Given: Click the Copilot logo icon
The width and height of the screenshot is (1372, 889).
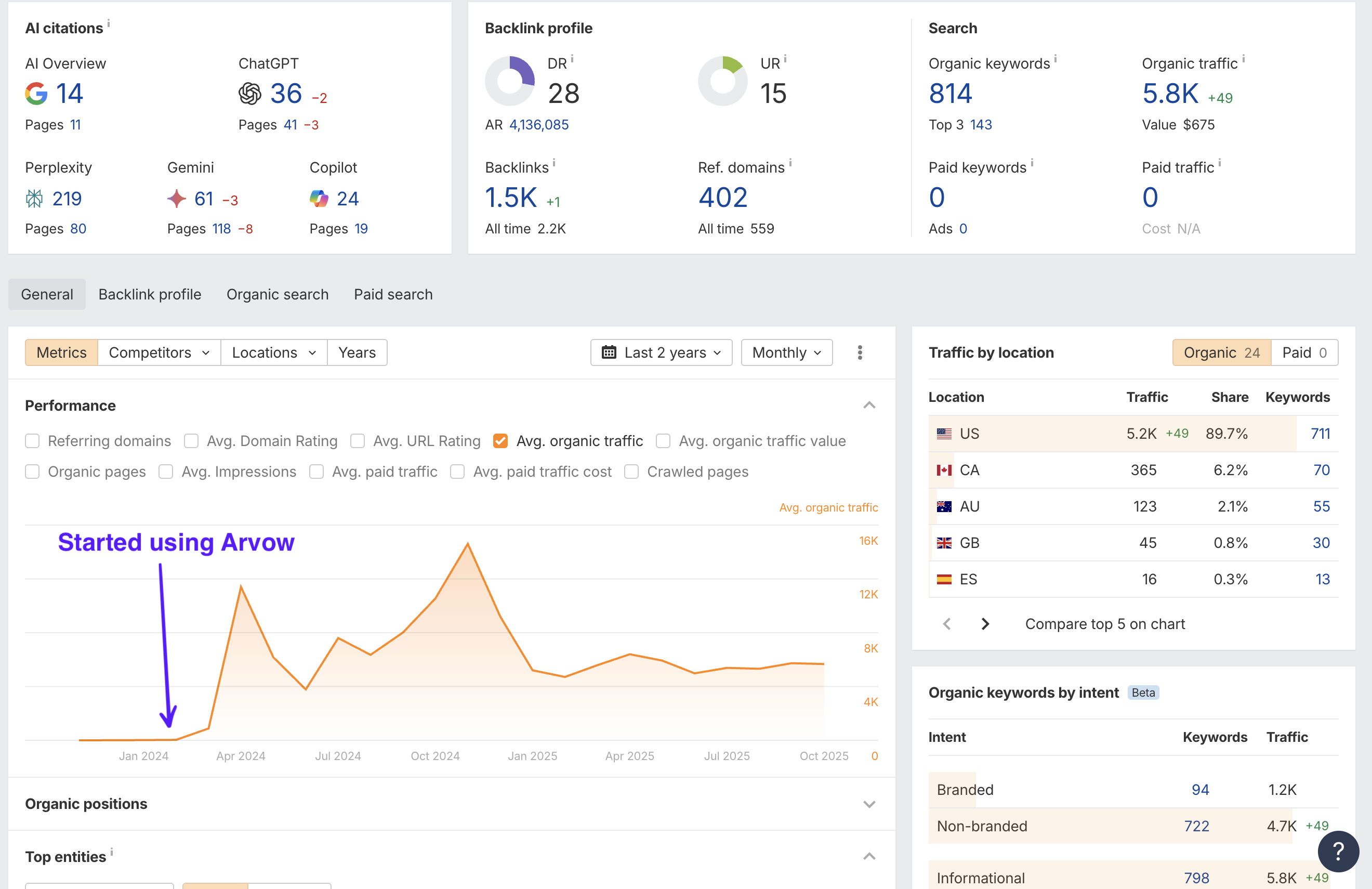Looking at the screenshot, I should point(319,199).
